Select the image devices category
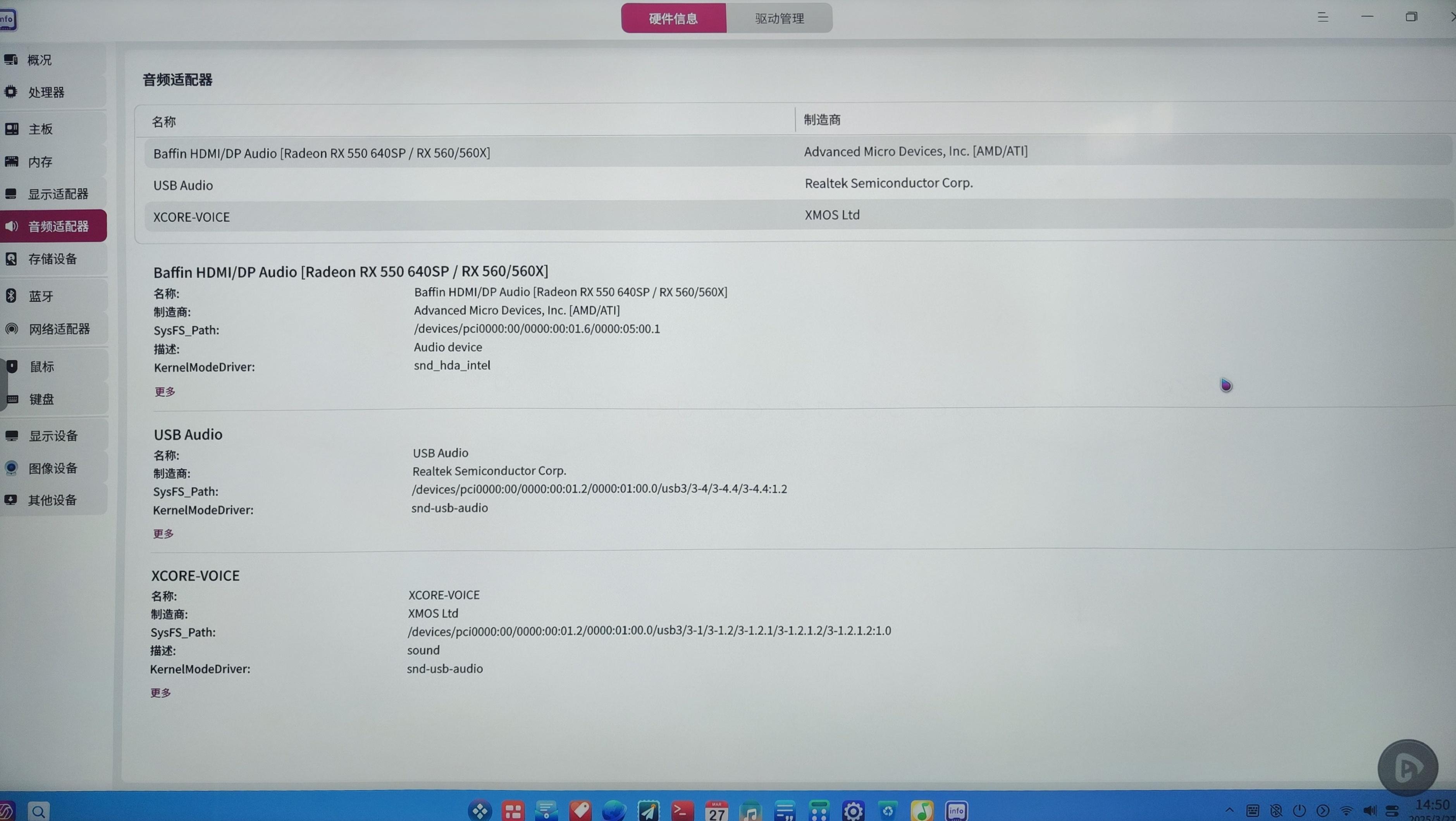This screenshot has height=821, width=1456. click(x=53, y=468)
